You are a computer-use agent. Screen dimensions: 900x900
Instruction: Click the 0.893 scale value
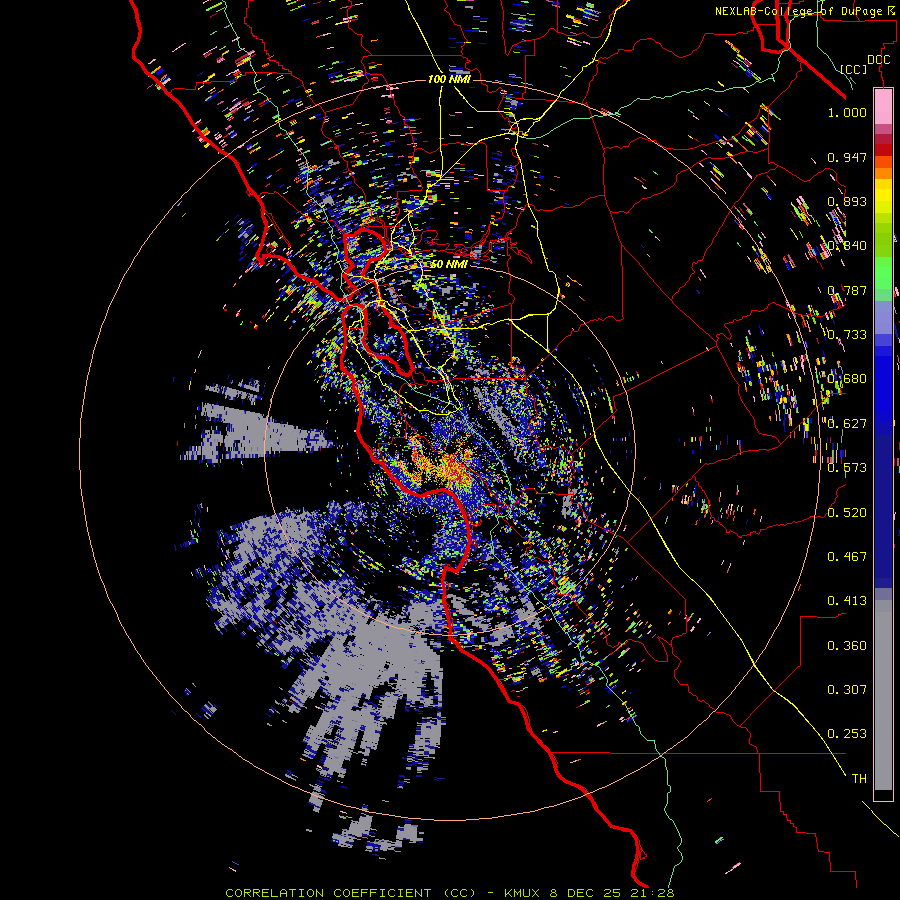tap(847, 201)
